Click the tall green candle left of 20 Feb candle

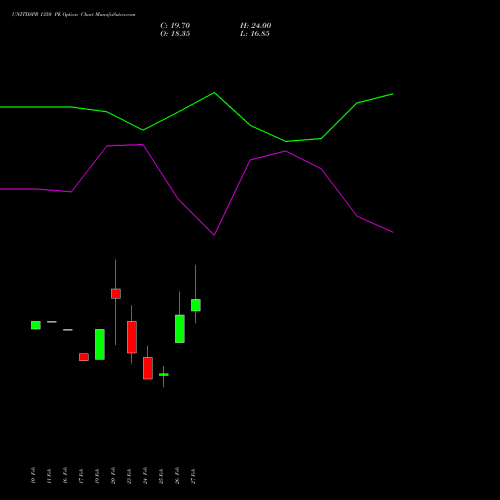100,344
